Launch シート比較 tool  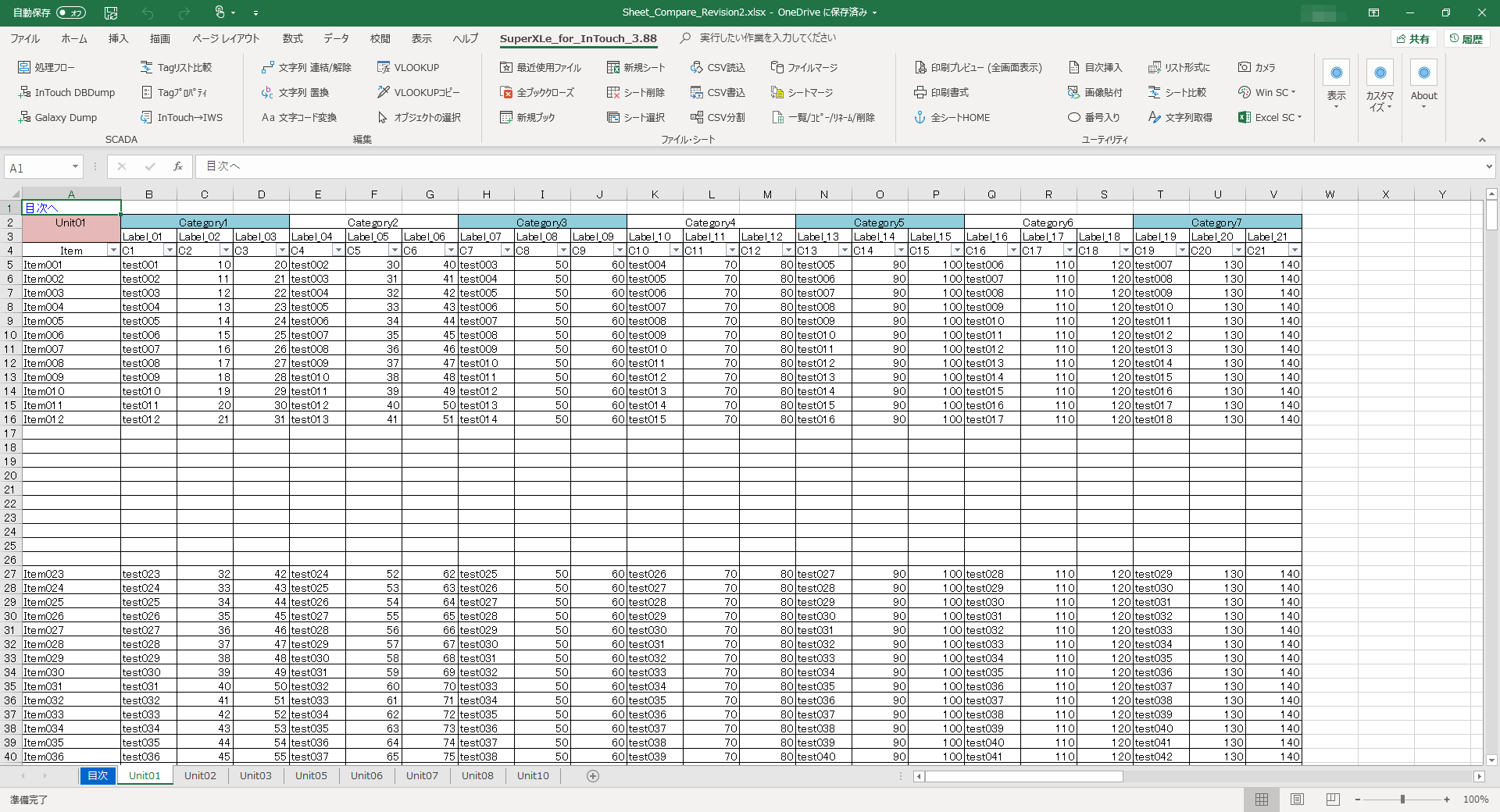click(1177, 92)
